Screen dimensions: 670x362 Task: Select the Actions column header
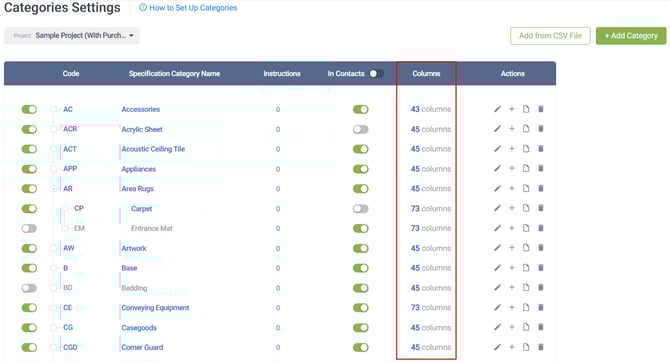[513, 74]
